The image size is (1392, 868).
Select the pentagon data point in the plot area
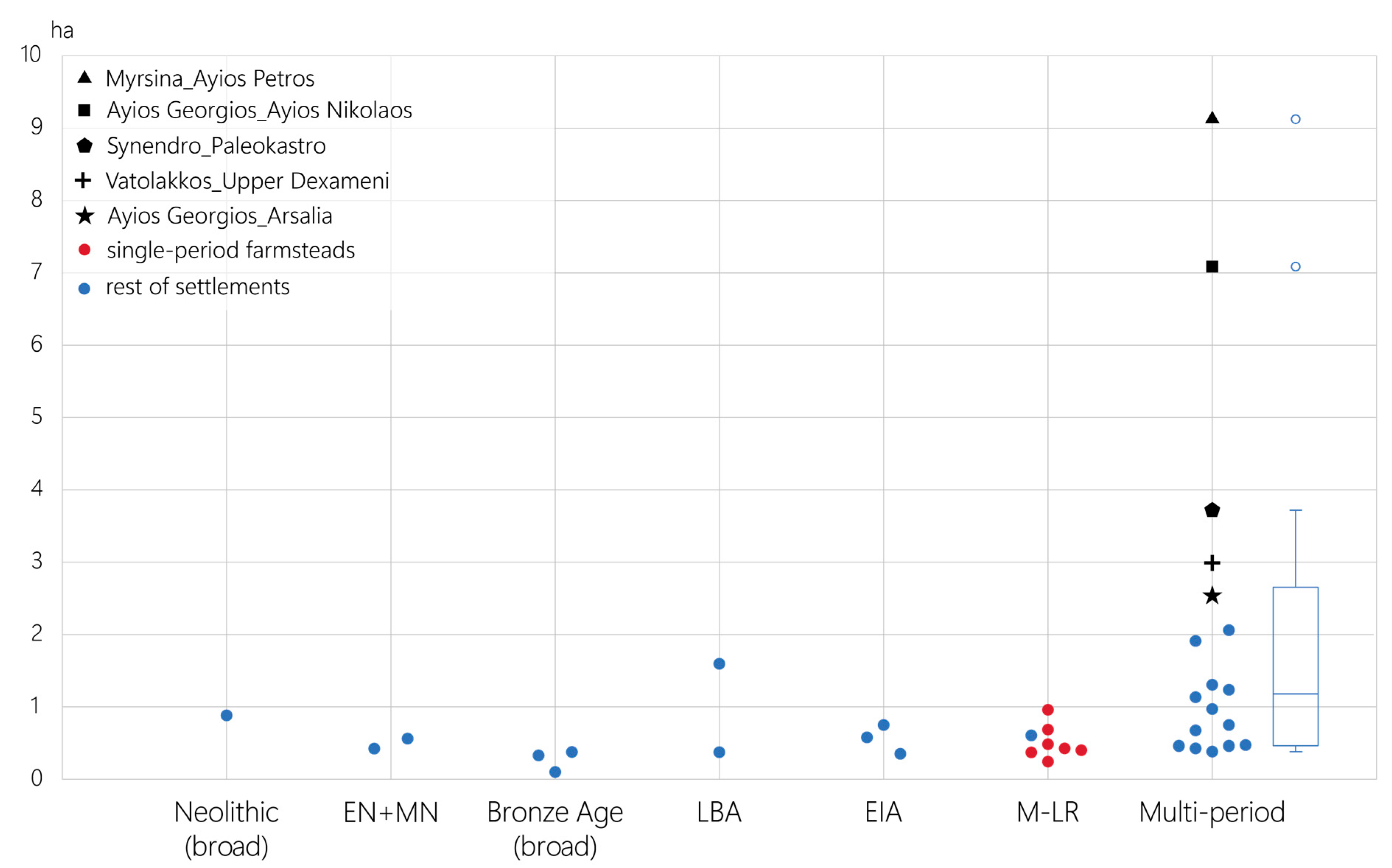pyautogui.click(x=1212, y=510)
